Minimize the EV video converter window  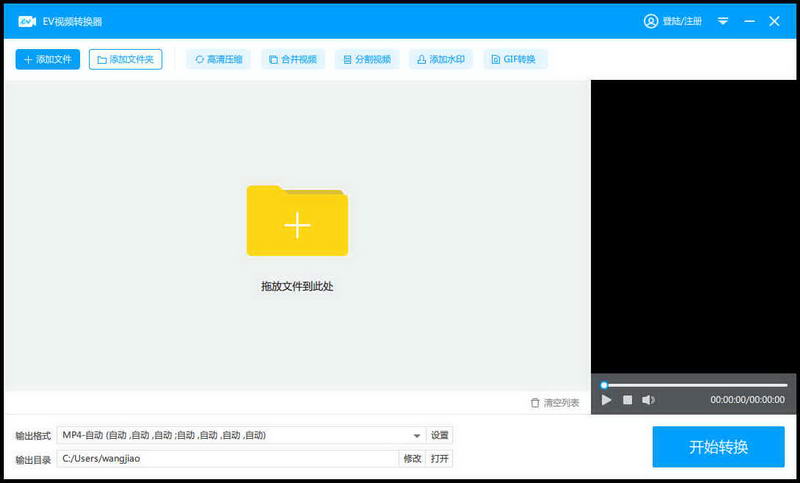click(x=749, y=21)
